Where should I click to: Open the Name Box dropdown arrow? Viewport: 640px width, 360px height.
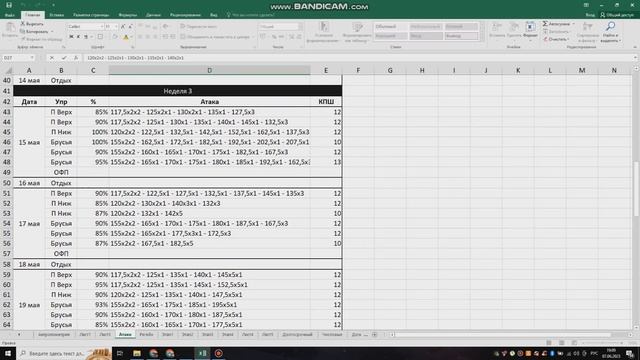(x=32, y=58)
